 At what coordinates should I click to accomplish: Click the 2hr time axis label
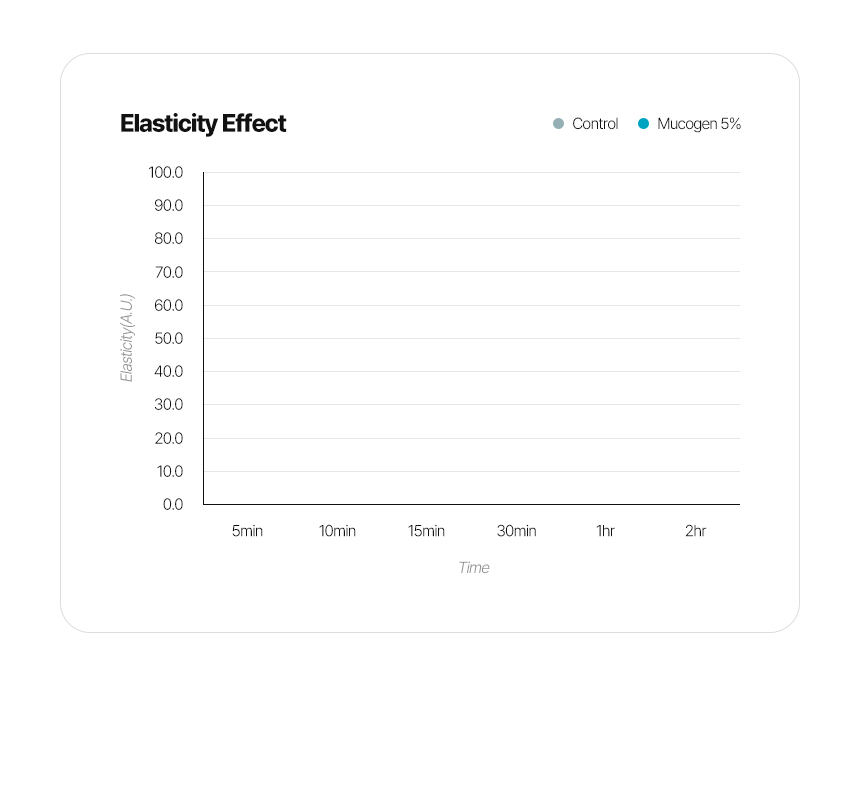pyautogui.click(x=695, y=531)
